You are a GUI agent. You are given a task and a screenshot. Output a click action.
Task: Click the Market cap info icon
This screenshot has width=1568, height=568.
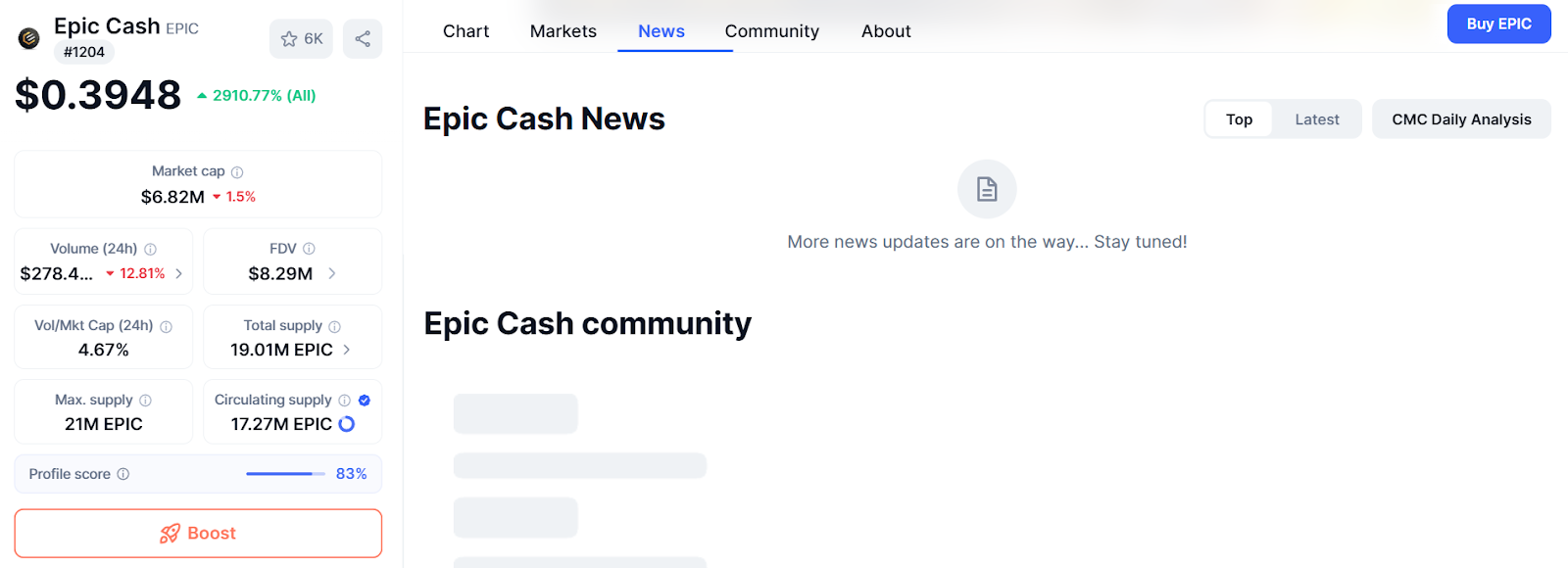tap(237, 172)
